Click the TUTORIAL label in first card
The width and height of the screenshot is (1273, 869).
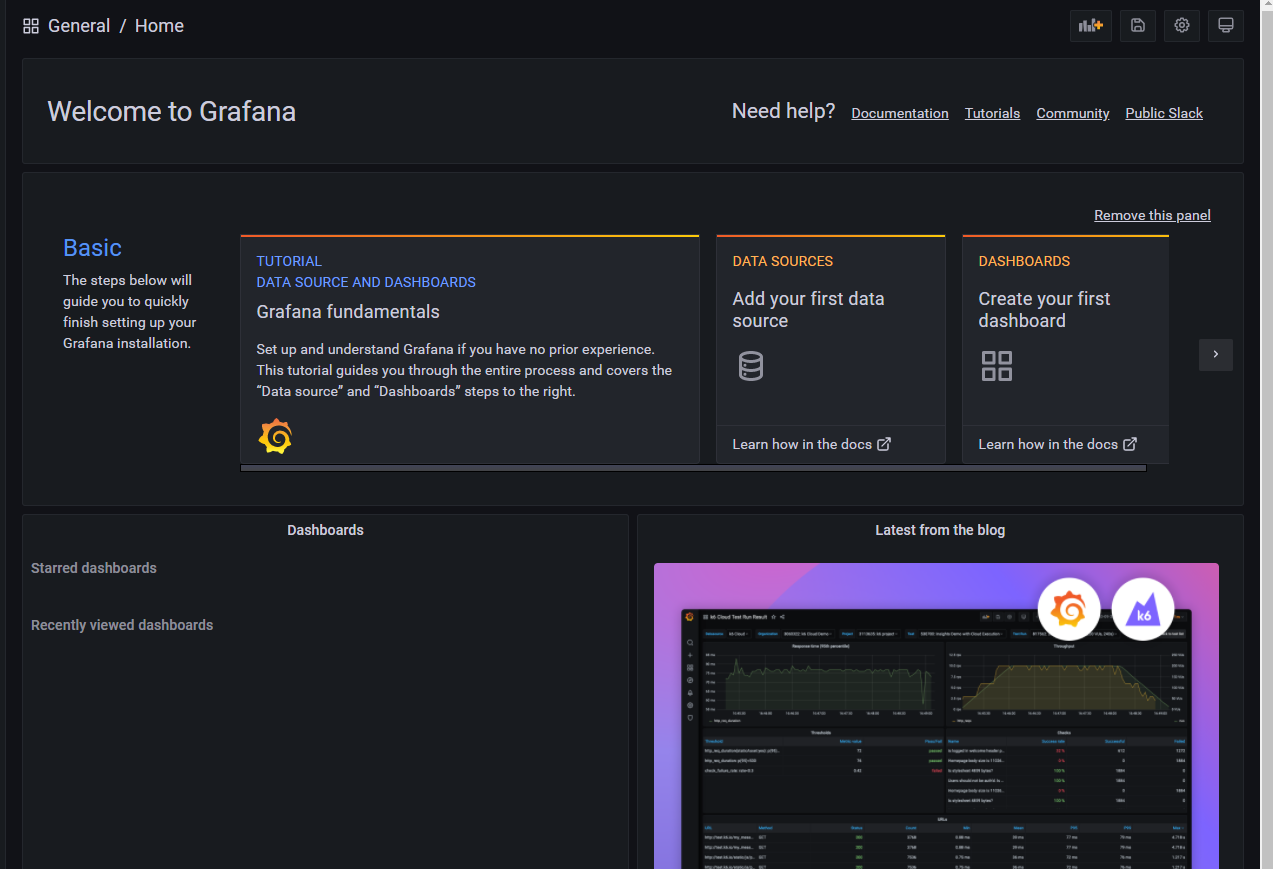pos(289,261)
